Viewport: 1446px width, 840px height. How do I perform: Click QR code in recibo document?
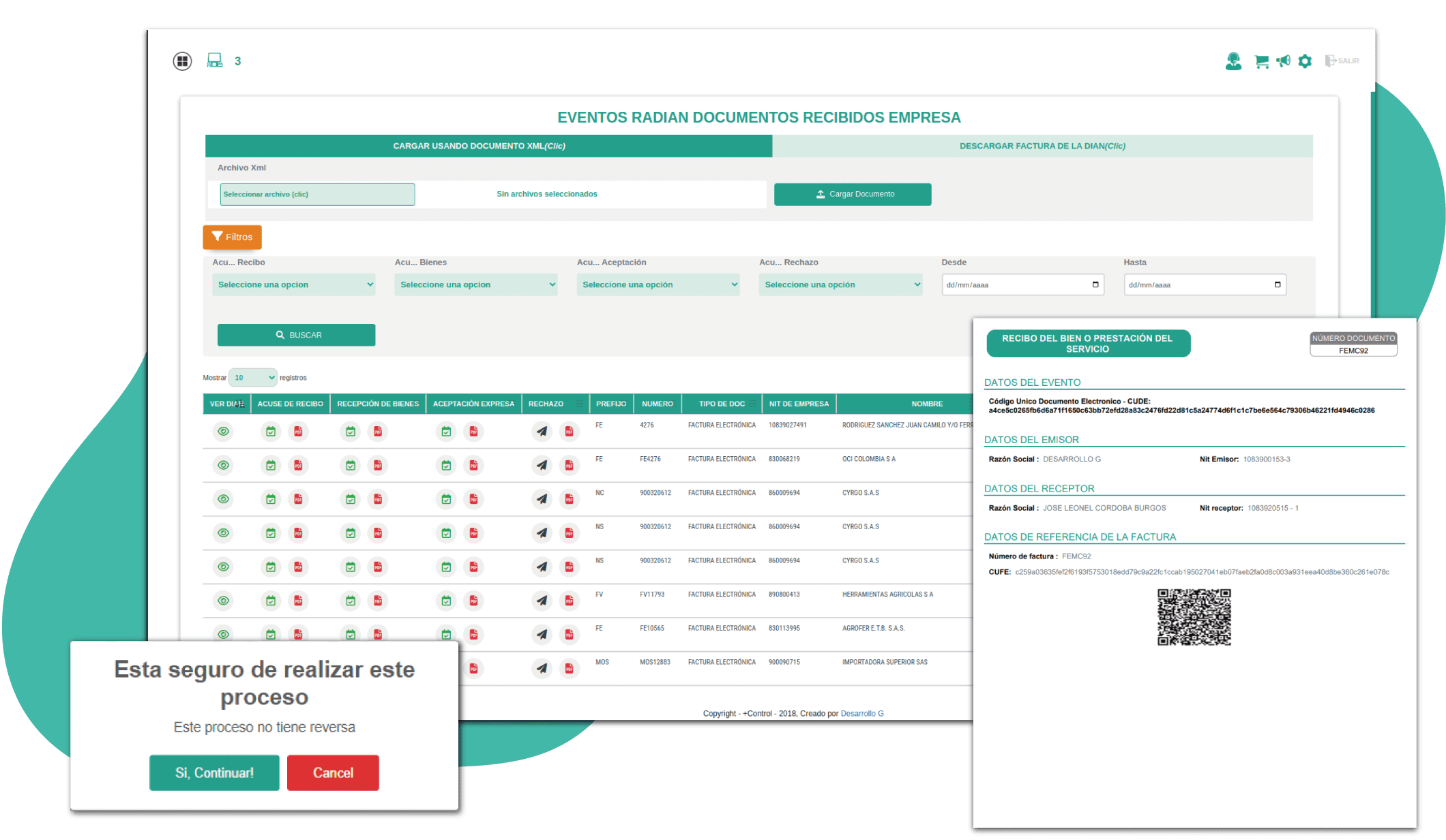point(1194,617)
